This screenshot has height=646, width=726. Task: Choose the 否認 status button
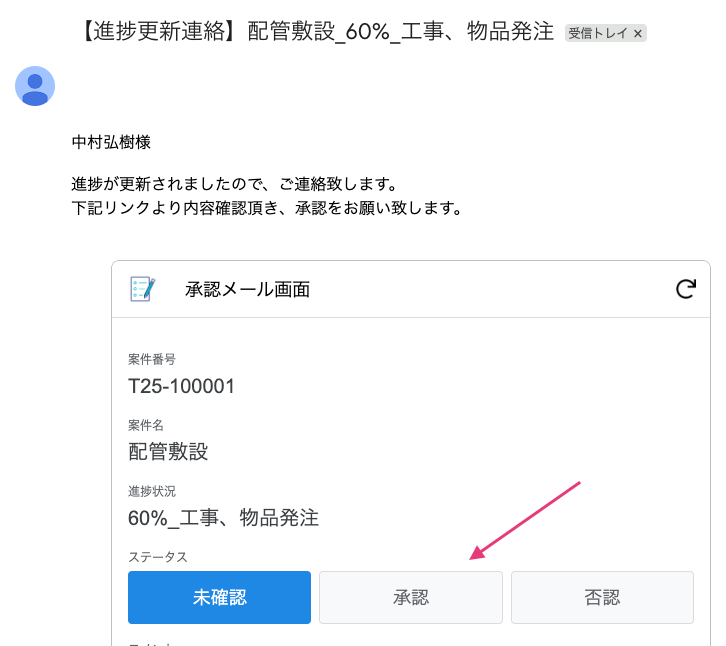[602, 597]
